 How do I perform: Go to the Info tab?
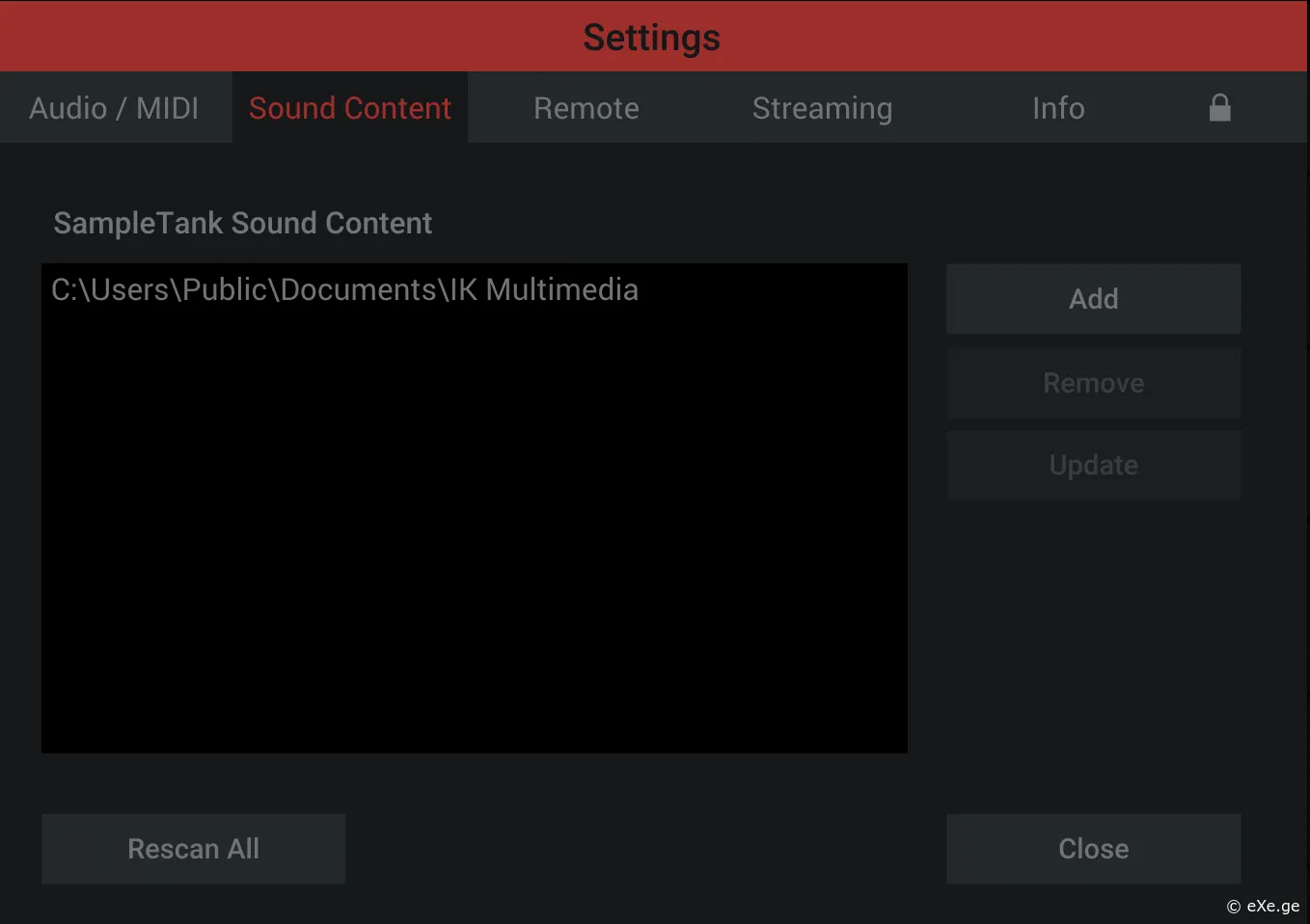[1058, 108]
